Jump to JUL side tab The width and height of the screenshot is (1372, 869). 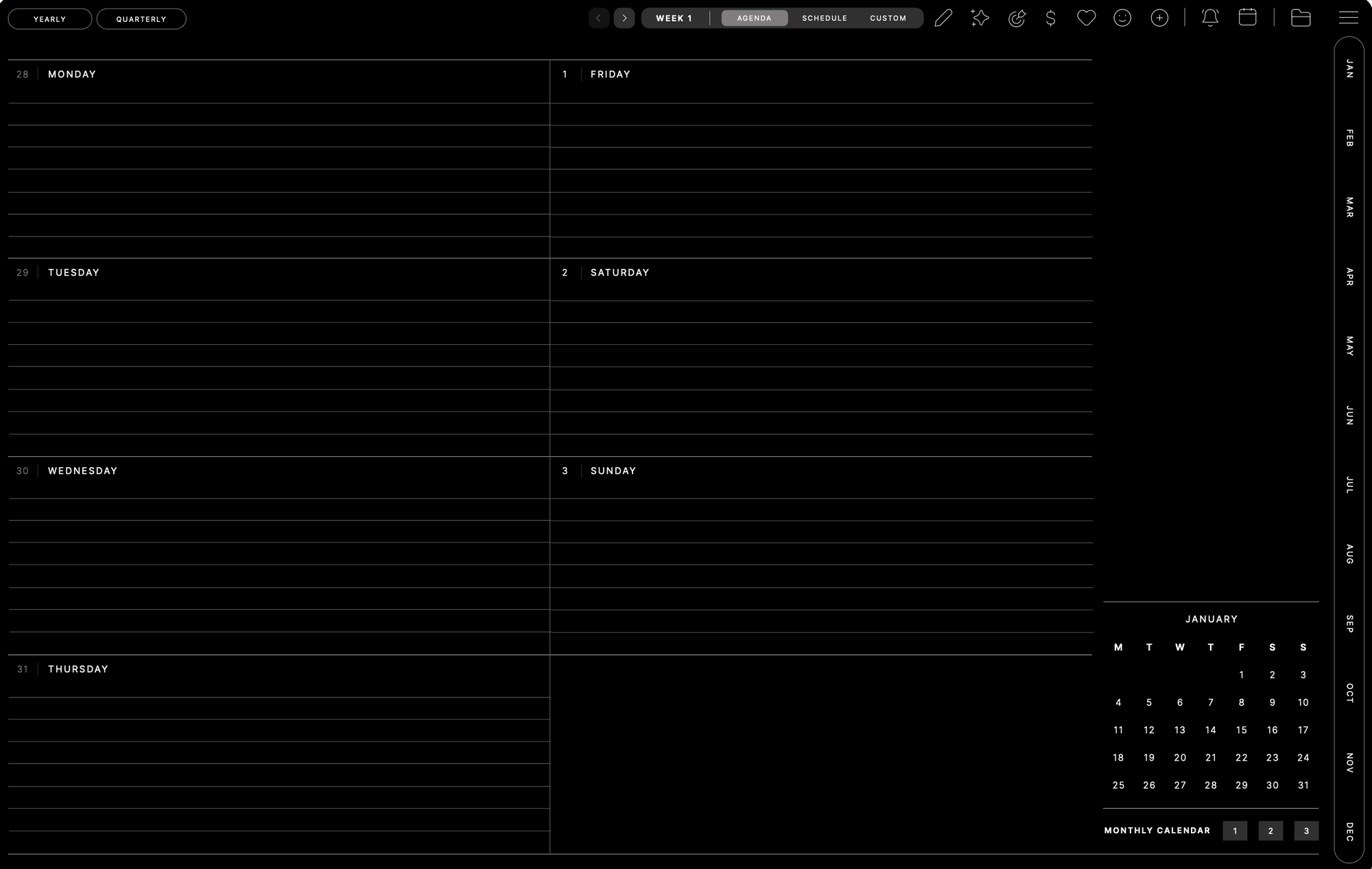[x=1349, y=485]
